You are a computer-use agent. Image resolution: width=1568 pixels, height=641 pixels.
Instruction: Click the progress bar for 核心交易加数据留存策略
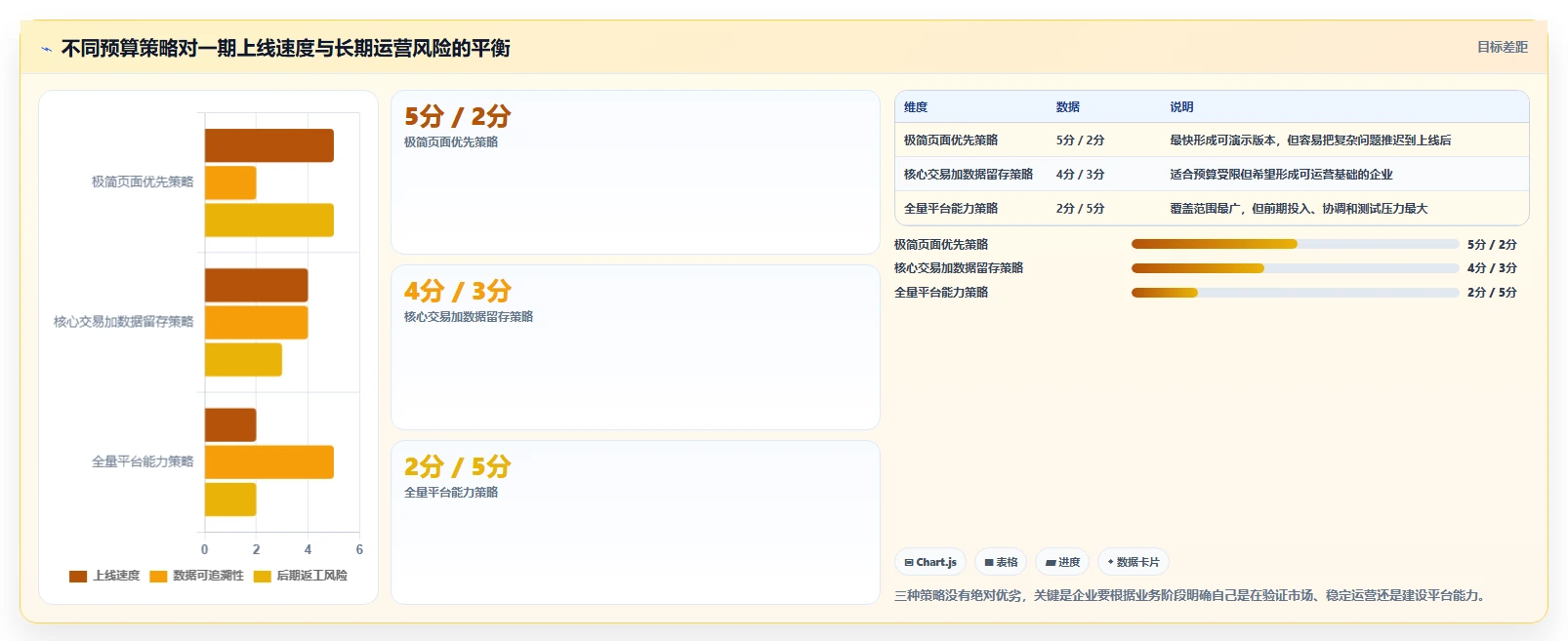click(1295, 268)
